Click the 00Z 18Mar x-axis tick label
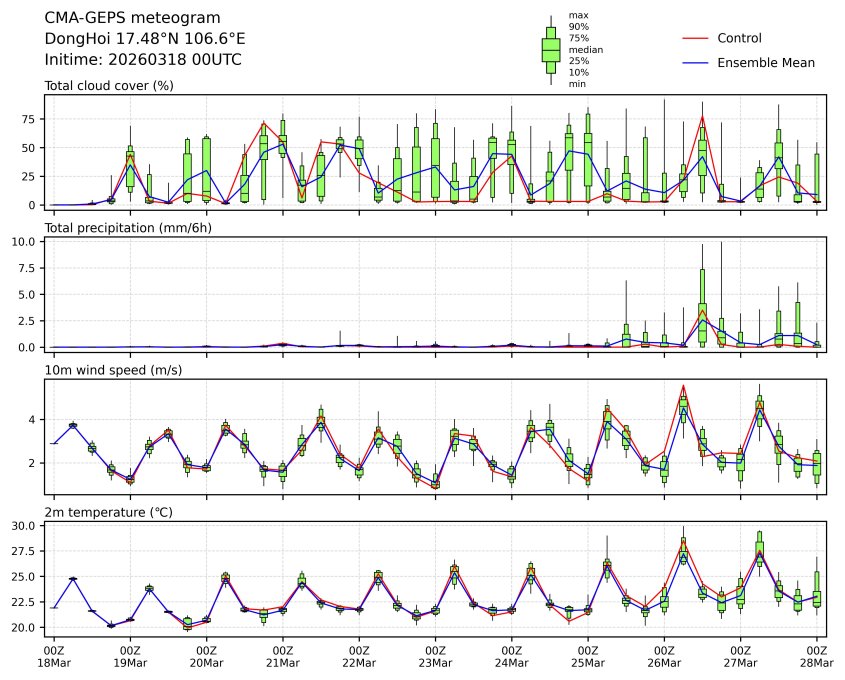This screenshot has width=845, height=680. point(54,656)
